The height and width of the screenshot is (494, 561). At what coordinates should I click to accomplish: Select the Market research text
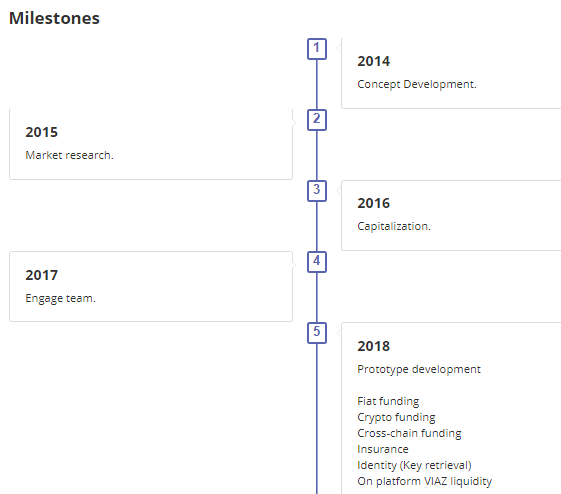point(69,155)
